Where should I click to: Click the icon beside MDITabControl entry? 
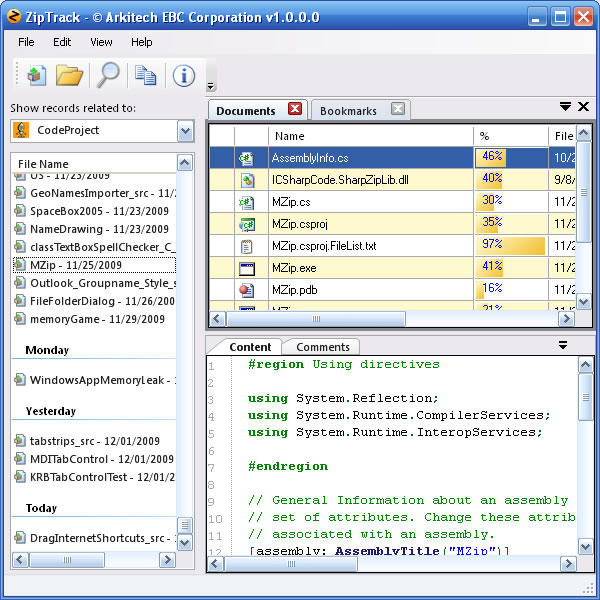tap(20, 458)
